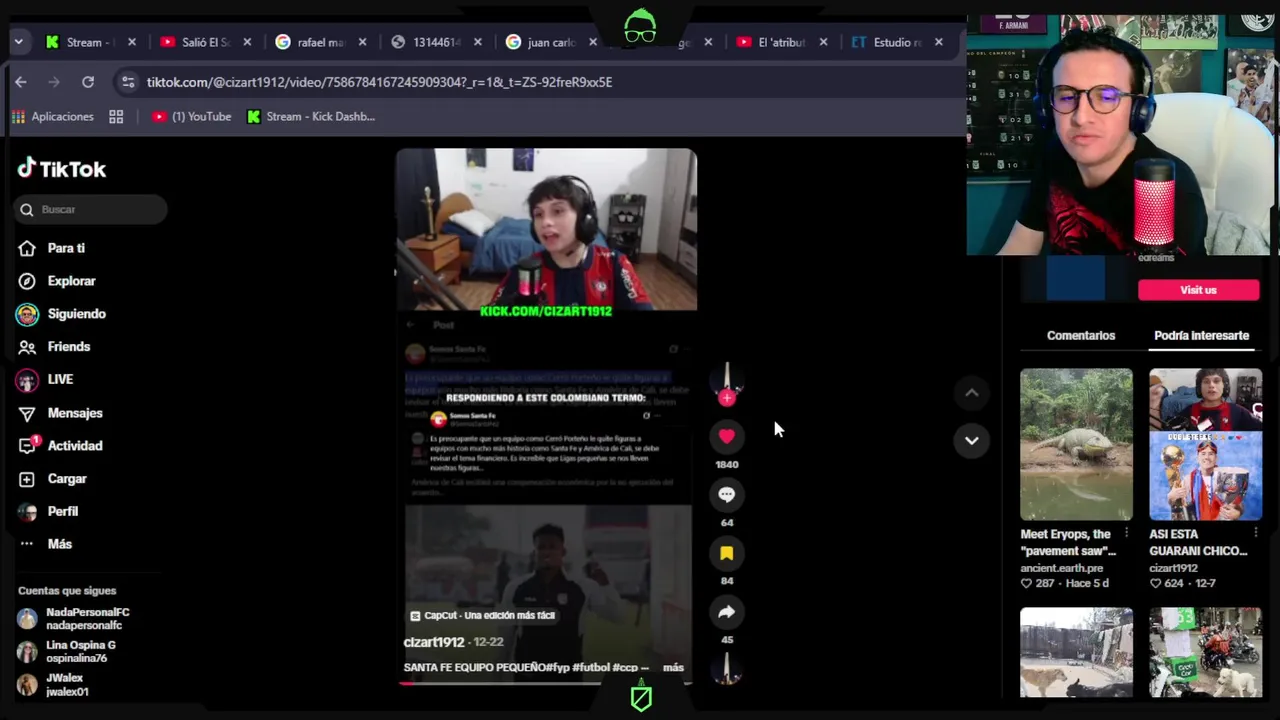Open ASI ESTA GUARANI CHICO thumbnail
The width and height of the screenshot is (1280, 720).
1205,444
